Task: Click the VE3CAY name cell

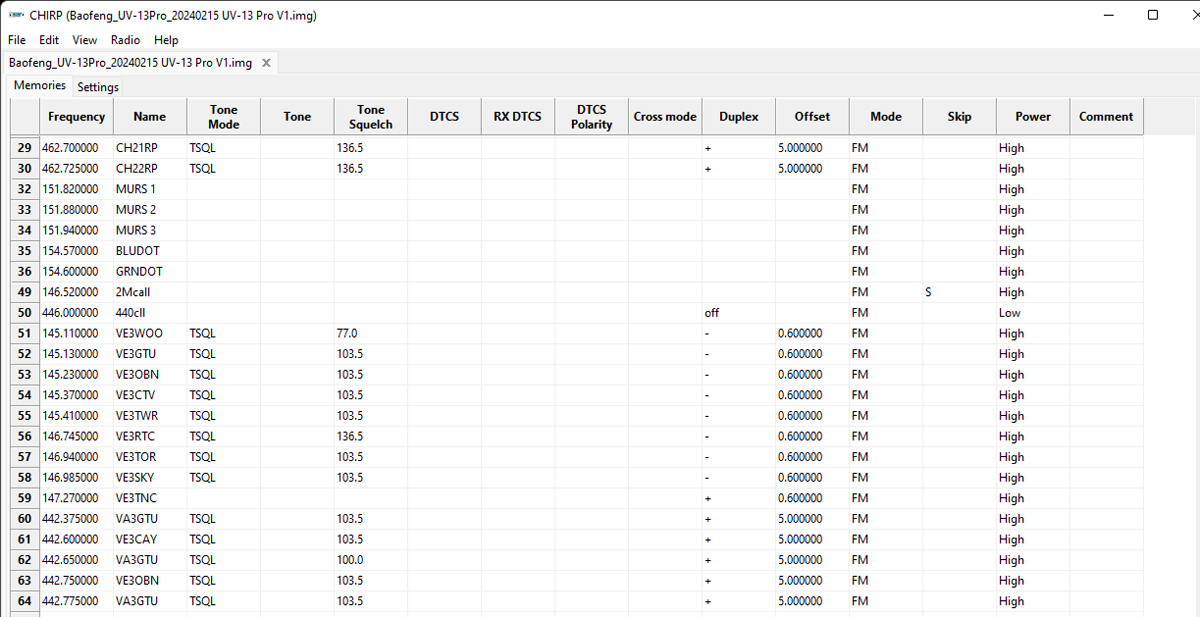Action: pyautogui.click(x=150, y=540)
